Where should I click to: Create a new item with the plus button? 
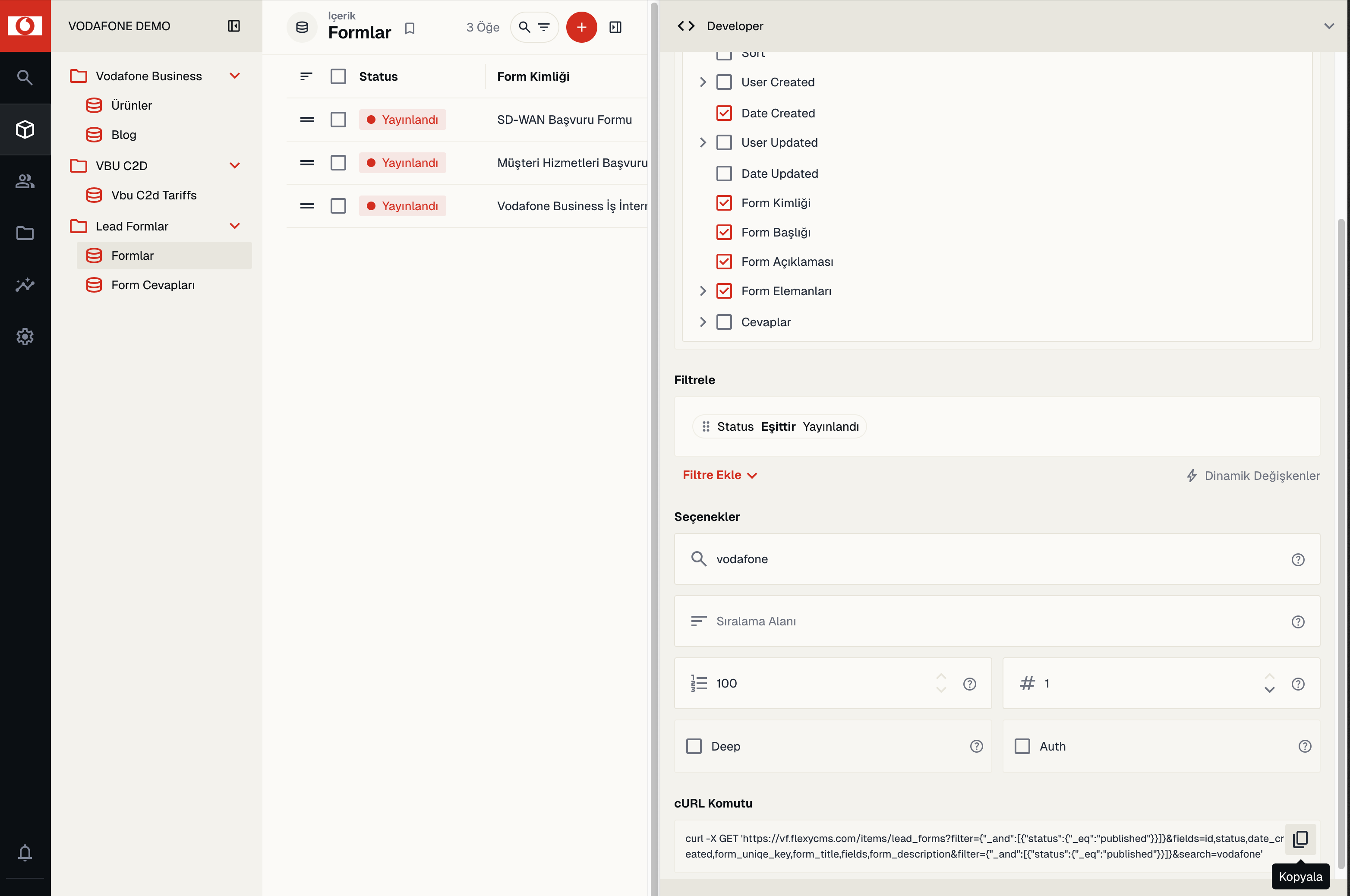[582, 27]
